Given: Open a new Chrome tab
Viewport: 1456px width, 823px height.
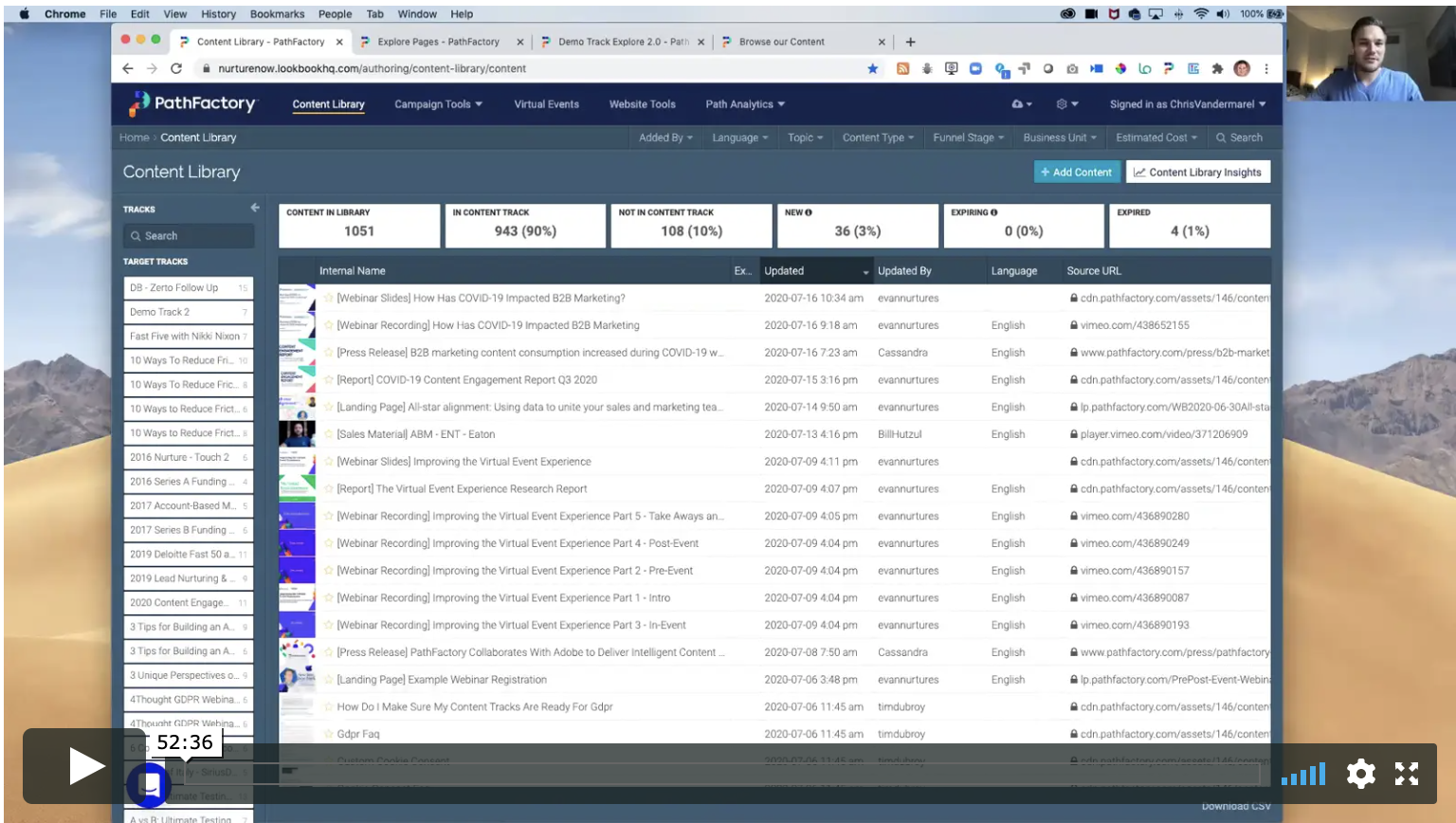Looking at the screenshot, I should pos(910,42).
